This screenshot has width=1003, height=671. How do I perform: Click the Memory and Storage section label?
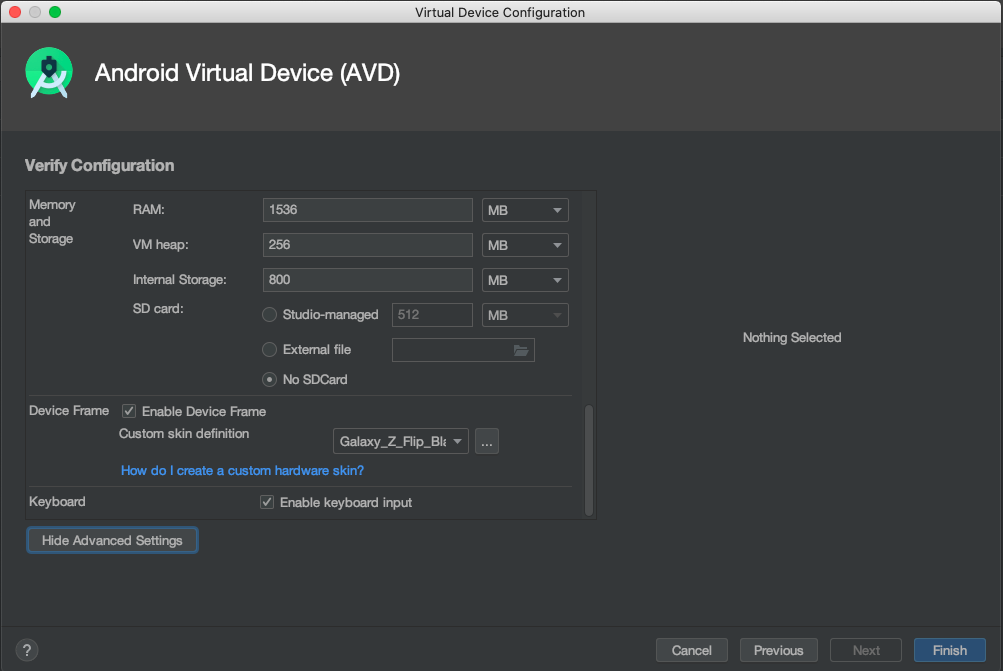(x=52, y=221)
